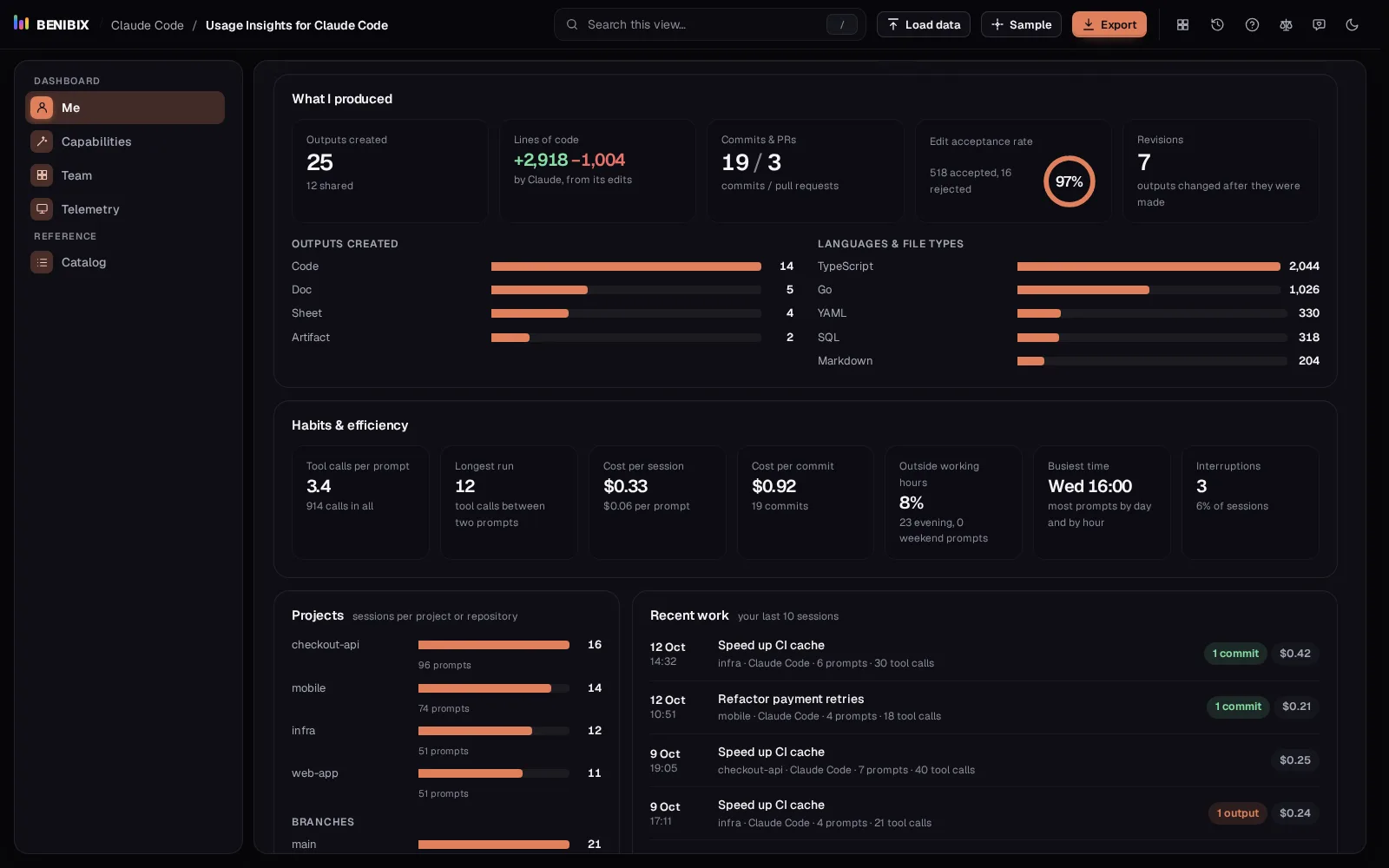Click the Artifact row label
Screen dimensions: 1389x868
pyautogui.click(x=311, y=338)
